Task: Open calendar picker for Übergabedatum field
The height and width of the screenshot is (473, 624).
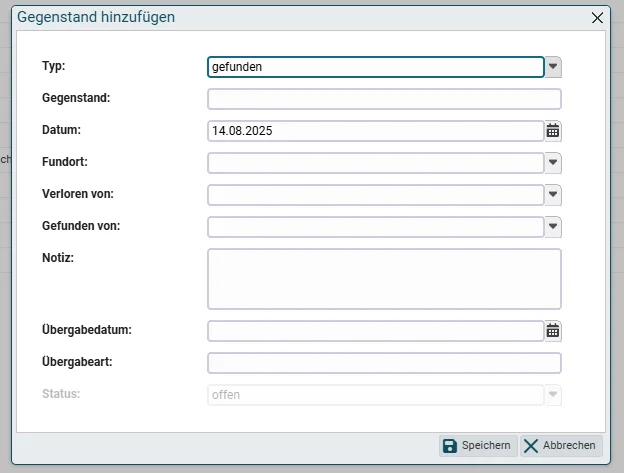Action: pos(553,331)
